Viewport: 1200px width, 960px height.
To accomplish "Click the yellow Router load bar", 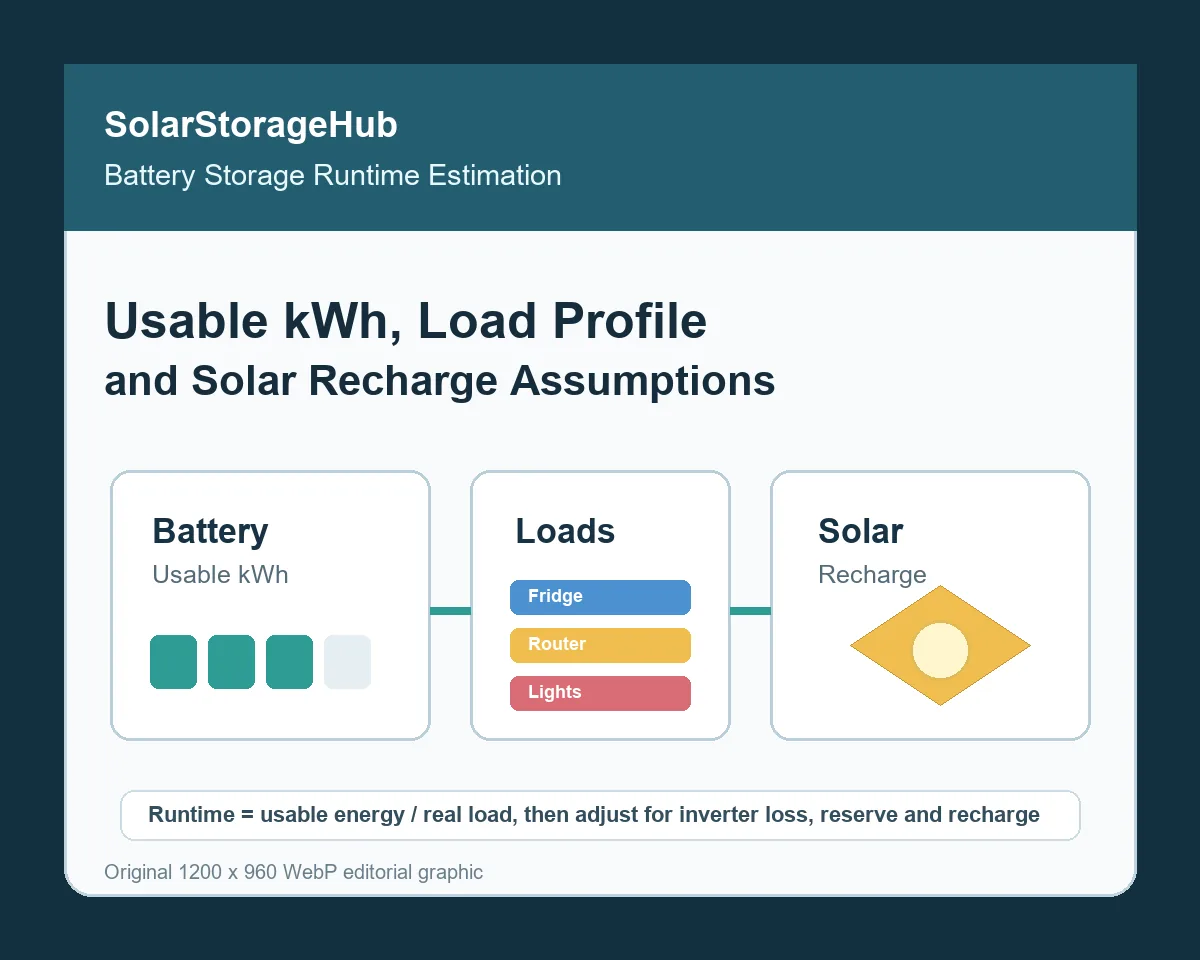I will click(600, 645).
